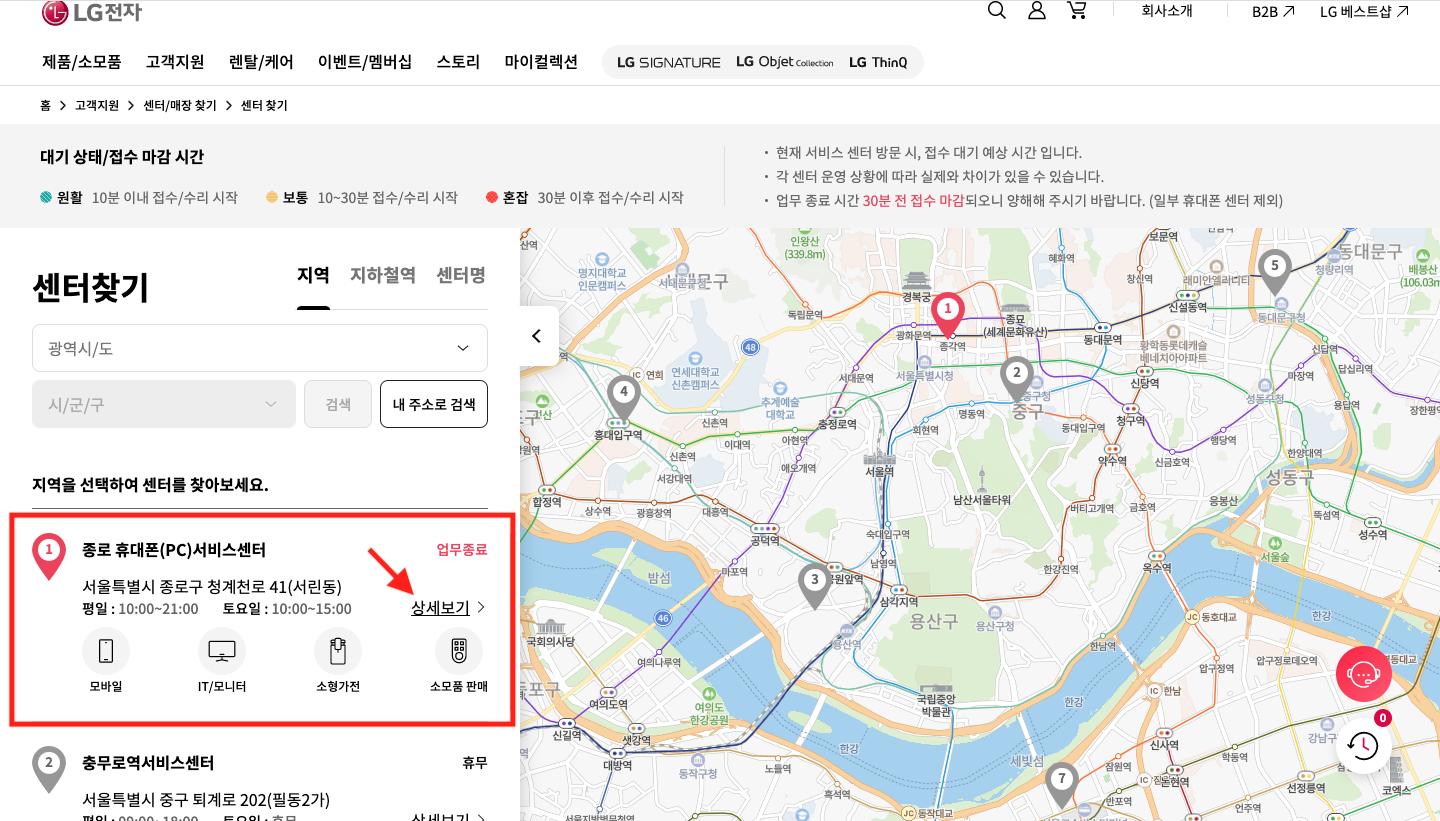
Task: Collapse the map side panel with left chevron
Action: [537, 335]
